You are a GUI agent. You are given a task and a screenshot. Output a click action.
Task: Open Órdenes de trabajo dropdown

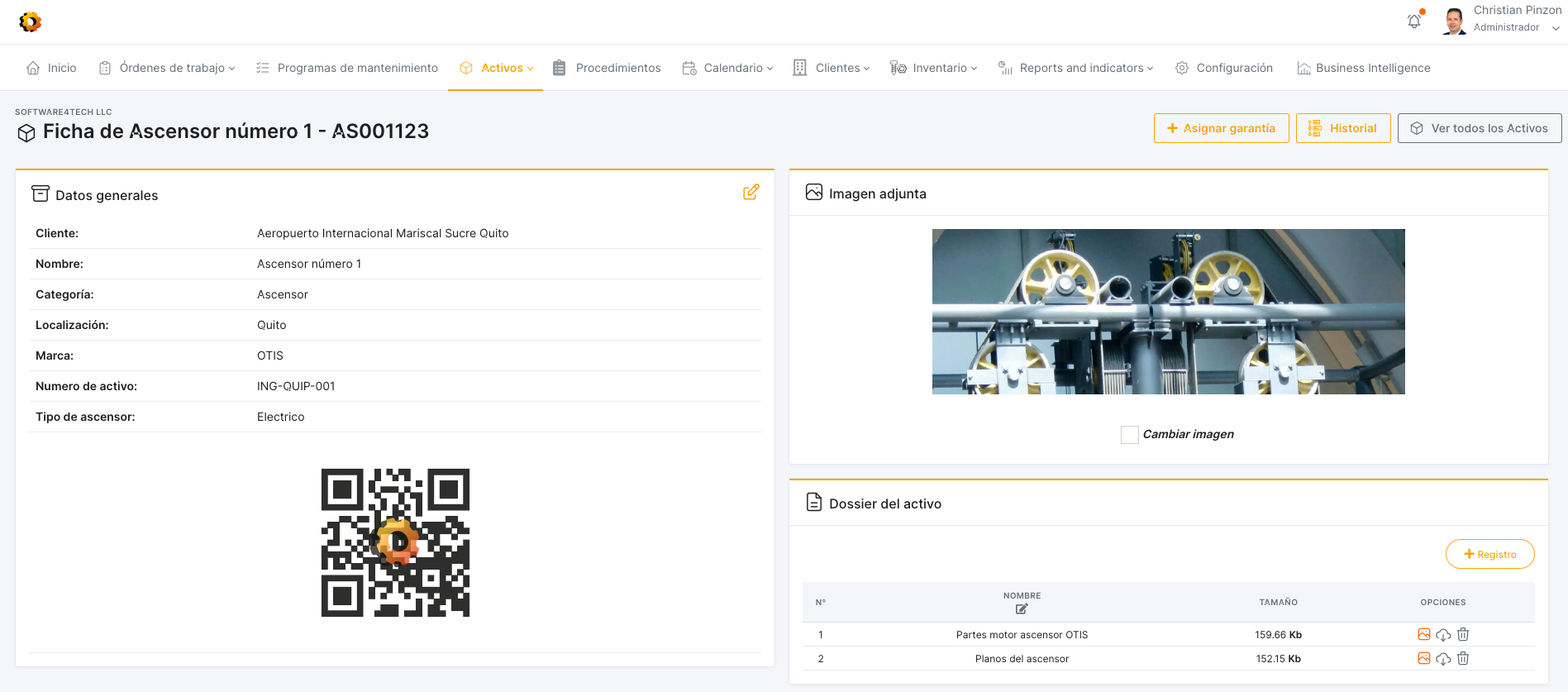(x=167, y=68)
